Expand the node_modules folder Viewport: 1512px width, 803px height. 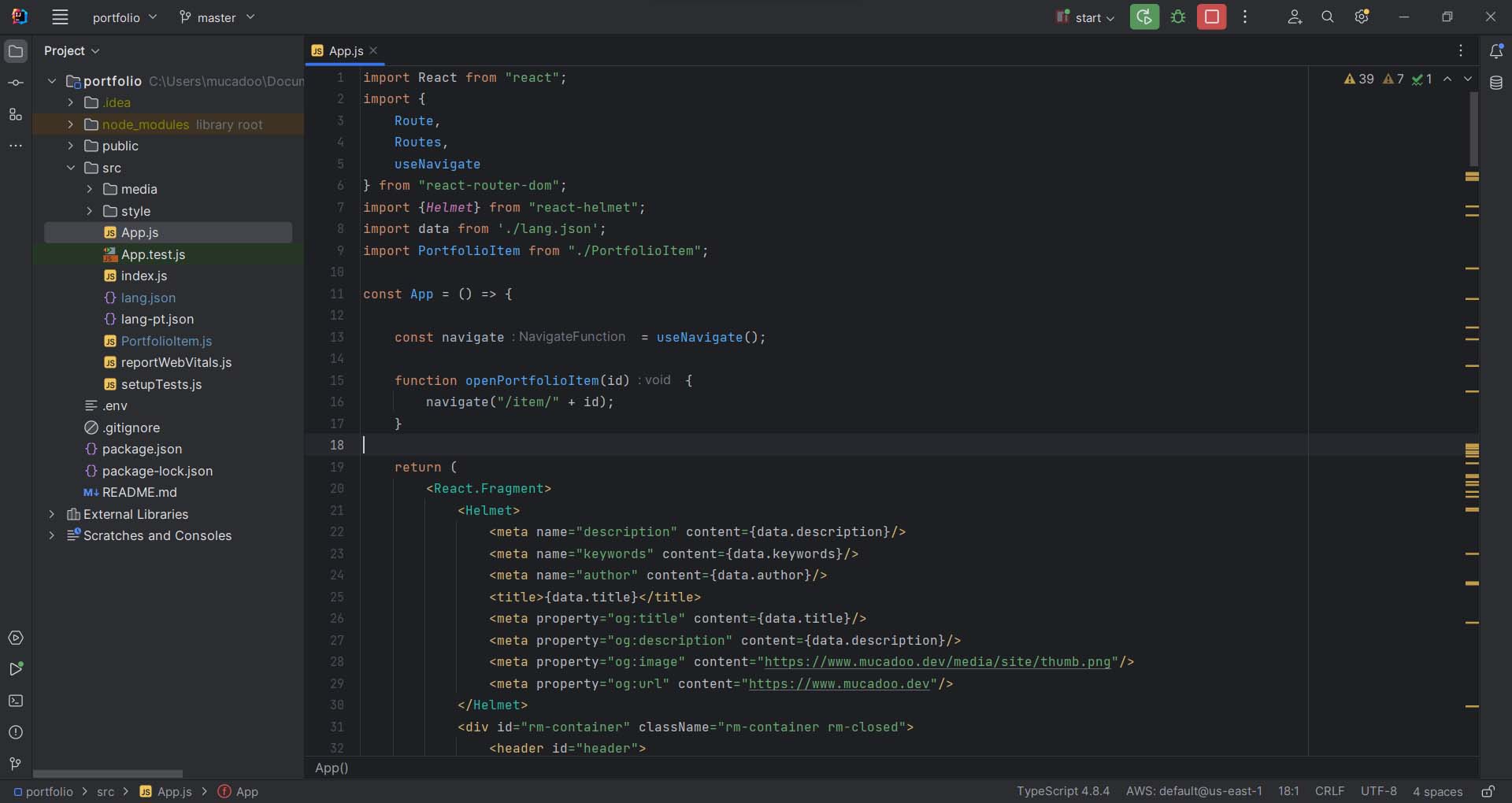71,124
